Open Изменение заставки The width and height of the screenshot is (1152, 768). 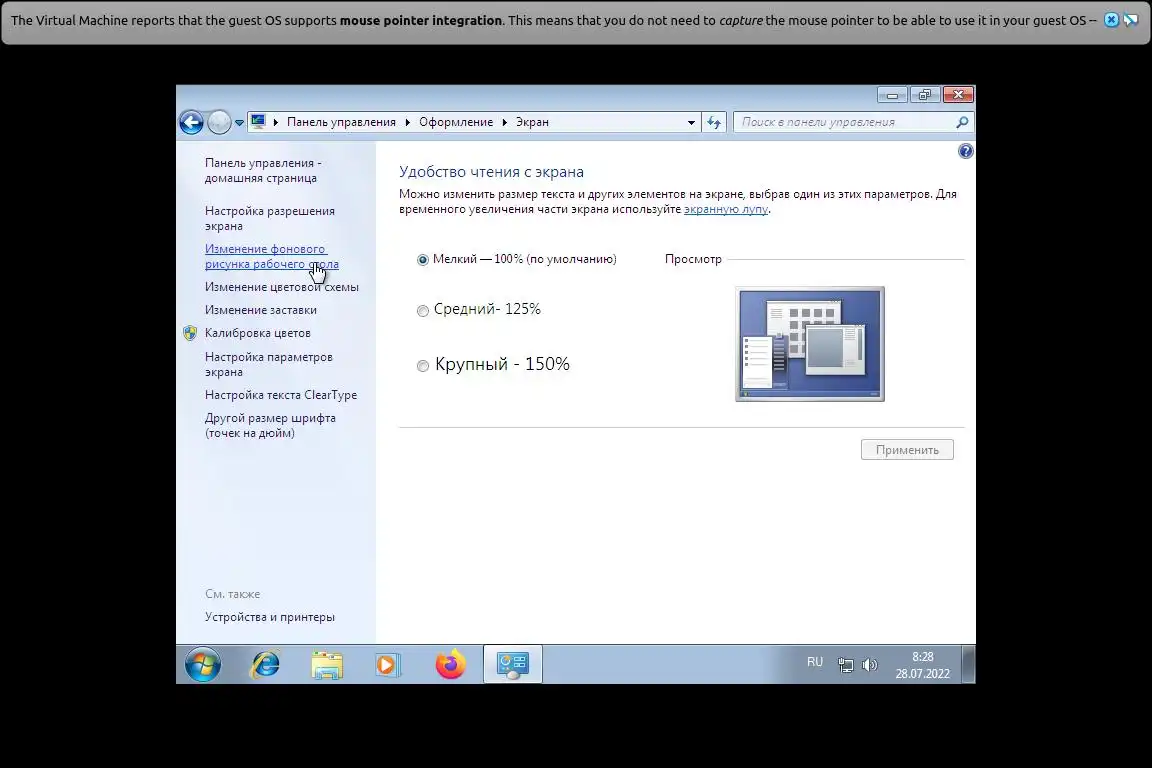click(x=261, y=310)
